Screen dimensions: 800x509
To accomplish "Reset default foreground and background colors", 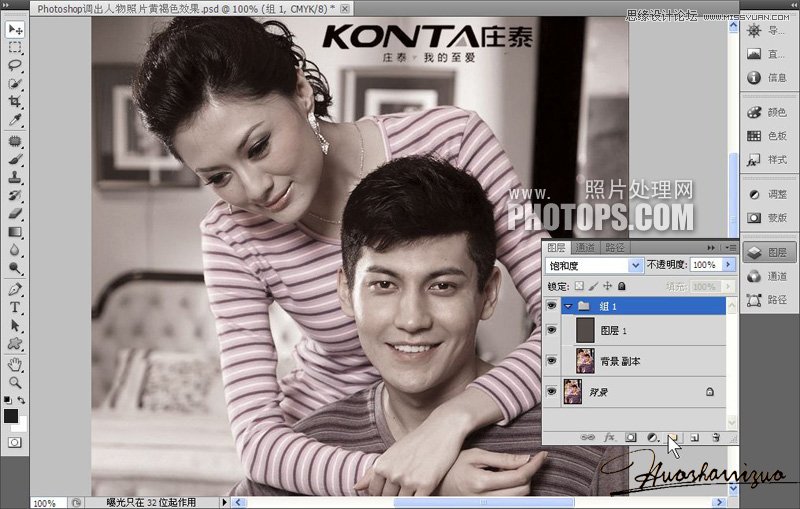I will tap(8, 400).
